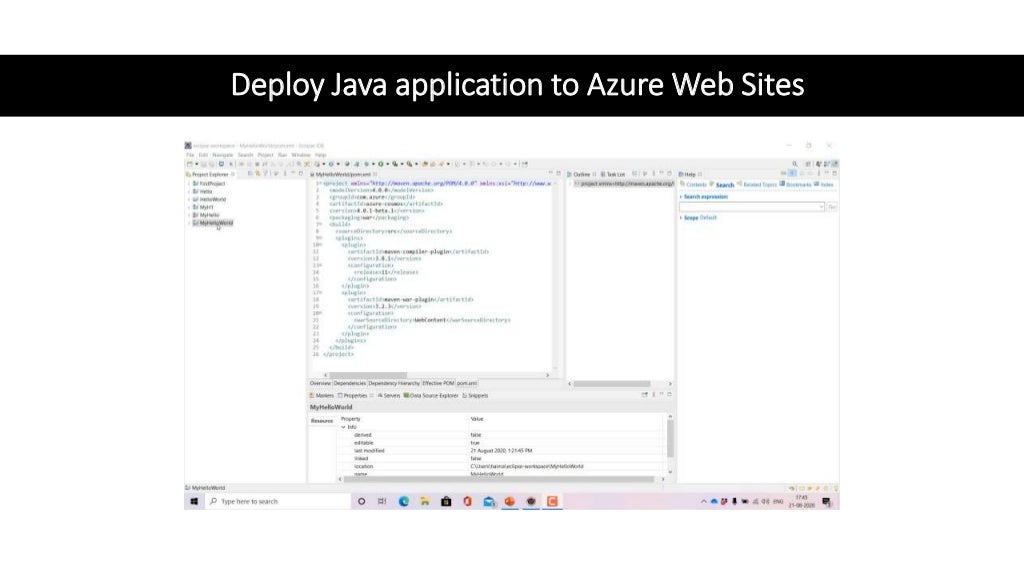
Task: Open the Window menu
Action: tap(300, 155)
